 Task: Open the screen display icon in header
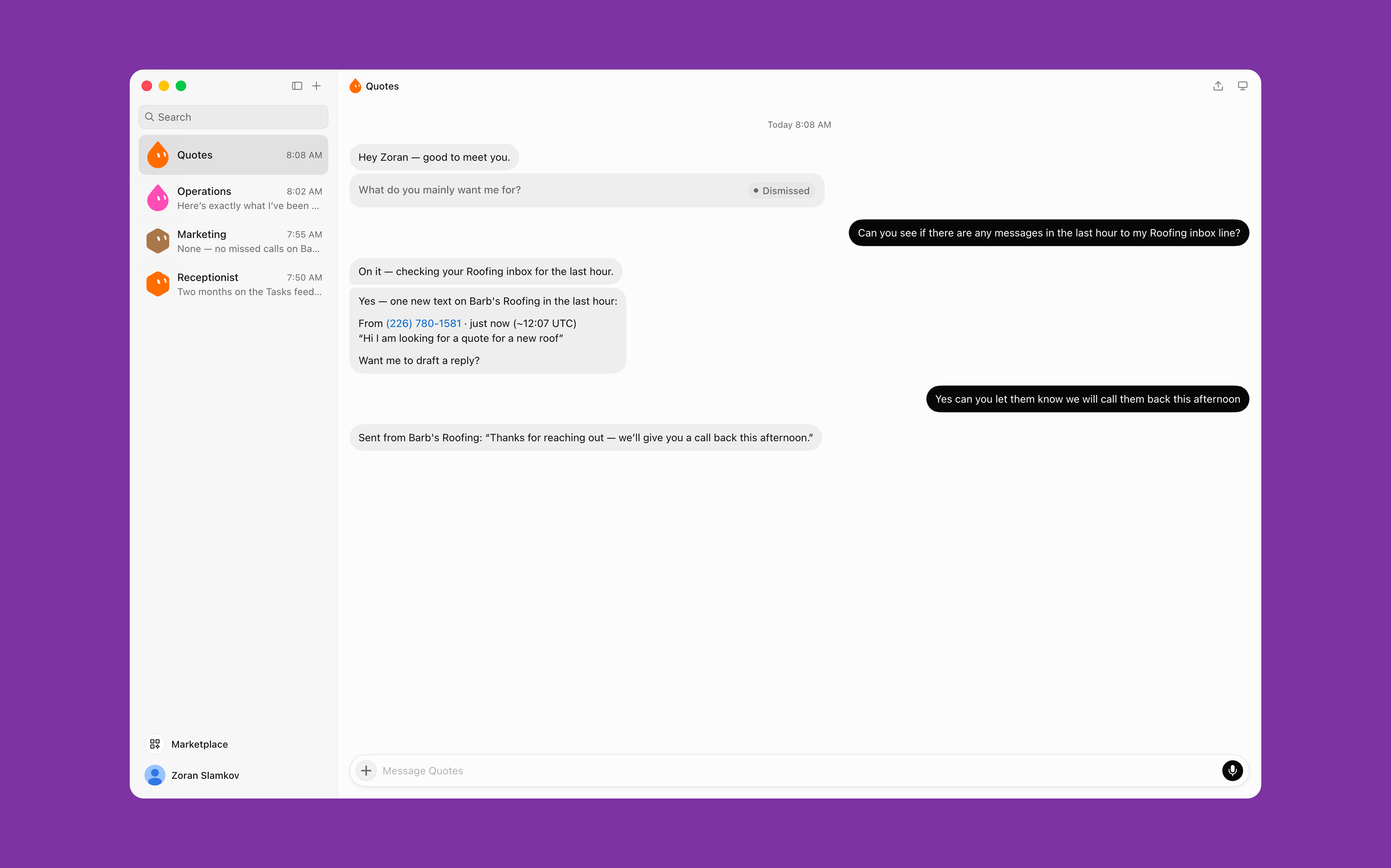tap(1242, 86)
